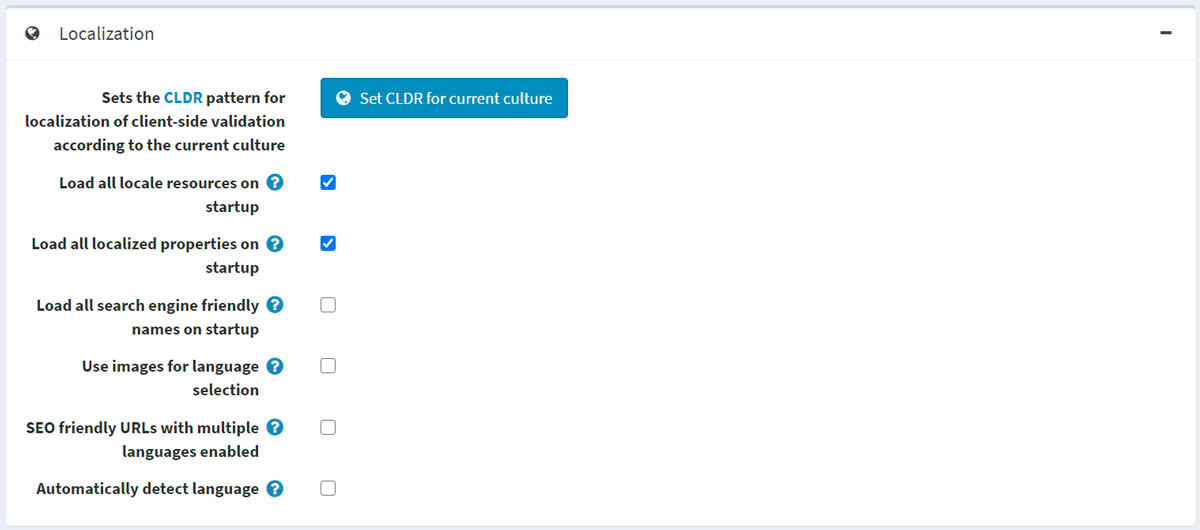Click the 'Use images for language selection' label text

[170, 378]
